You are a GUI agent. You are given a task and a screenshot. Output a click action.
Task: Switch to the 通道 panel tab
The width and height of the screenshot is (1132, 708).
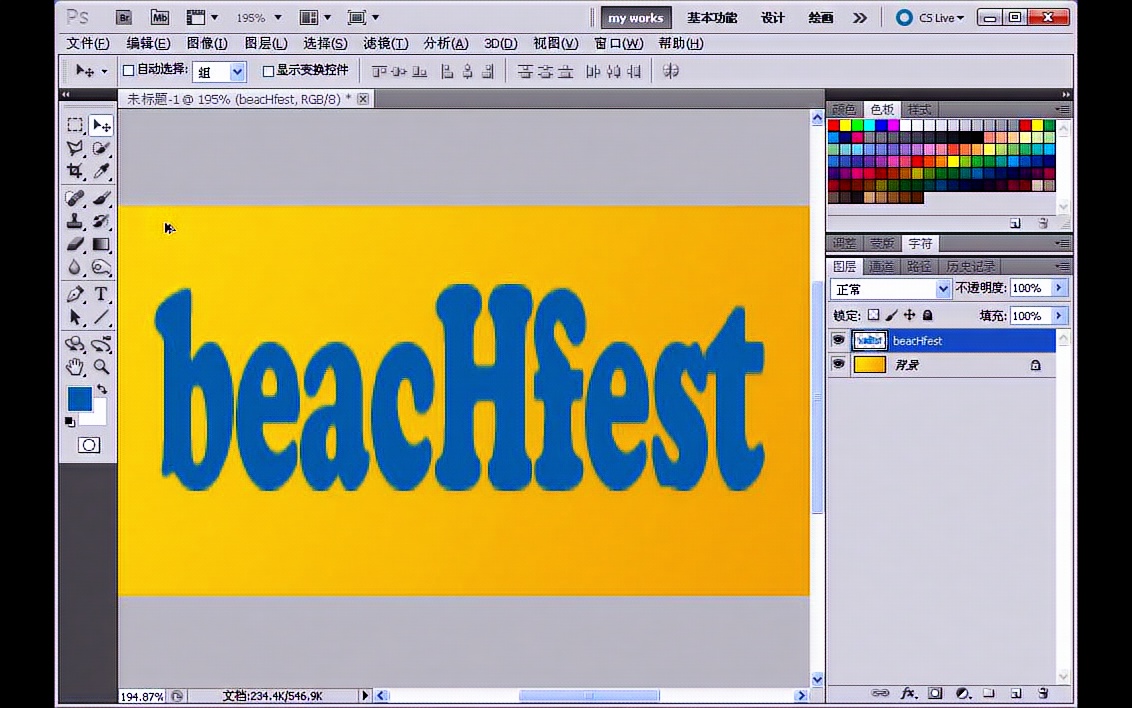[882, 266]
